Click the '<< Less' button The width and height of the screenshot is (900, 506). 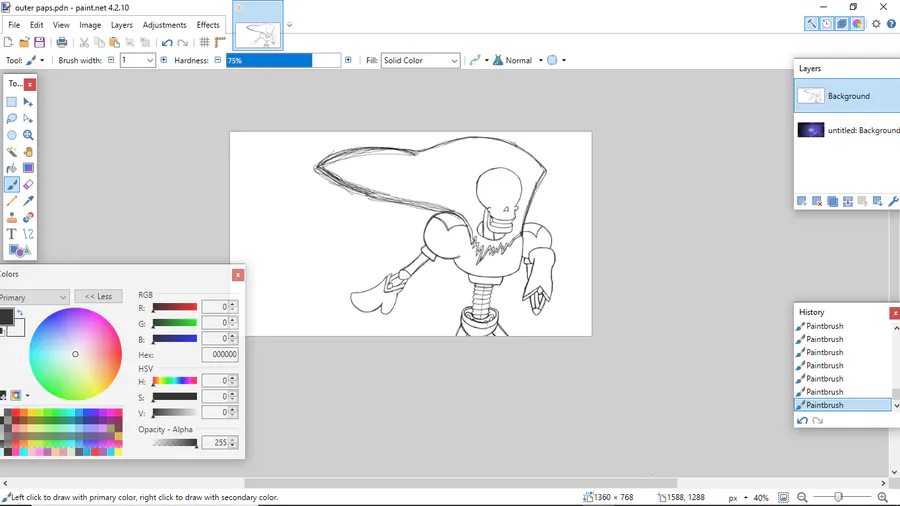click(x=98, y=296)
